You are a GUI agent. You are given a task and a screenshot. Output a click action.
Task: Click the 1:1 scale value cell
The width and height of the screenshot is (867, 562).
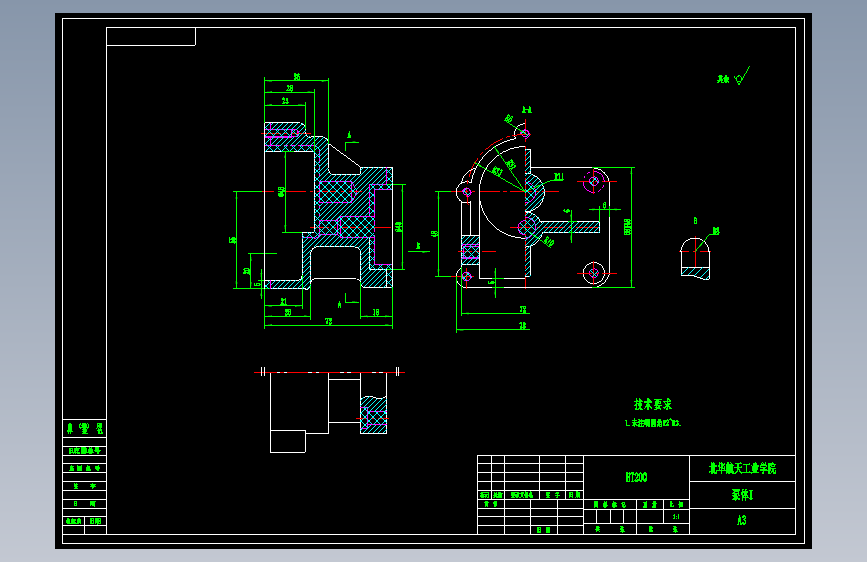(x=676, y=517)
